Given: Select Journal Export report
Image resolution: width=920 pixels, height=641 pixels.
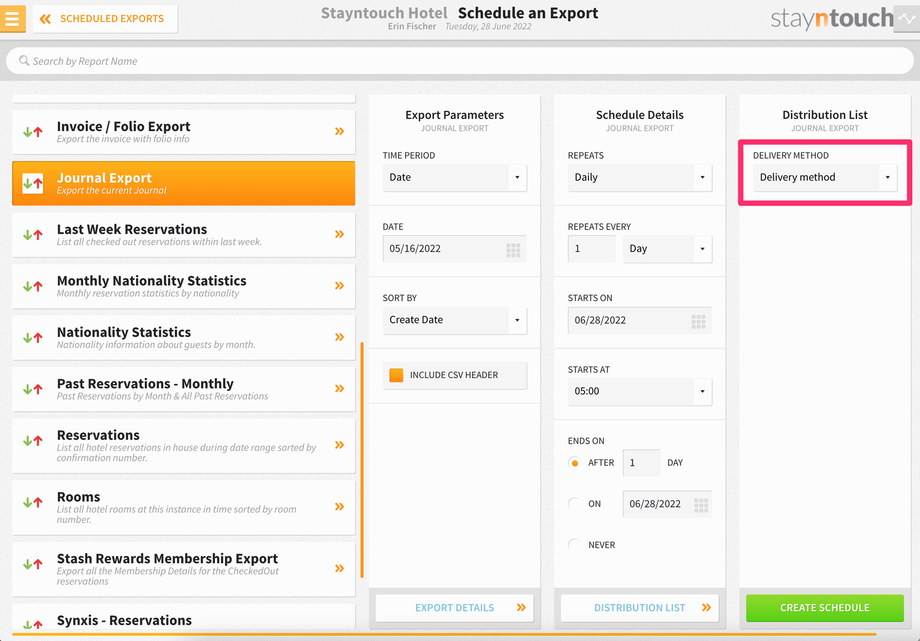Looking at the screenshot, I should [x=184, y=183].
